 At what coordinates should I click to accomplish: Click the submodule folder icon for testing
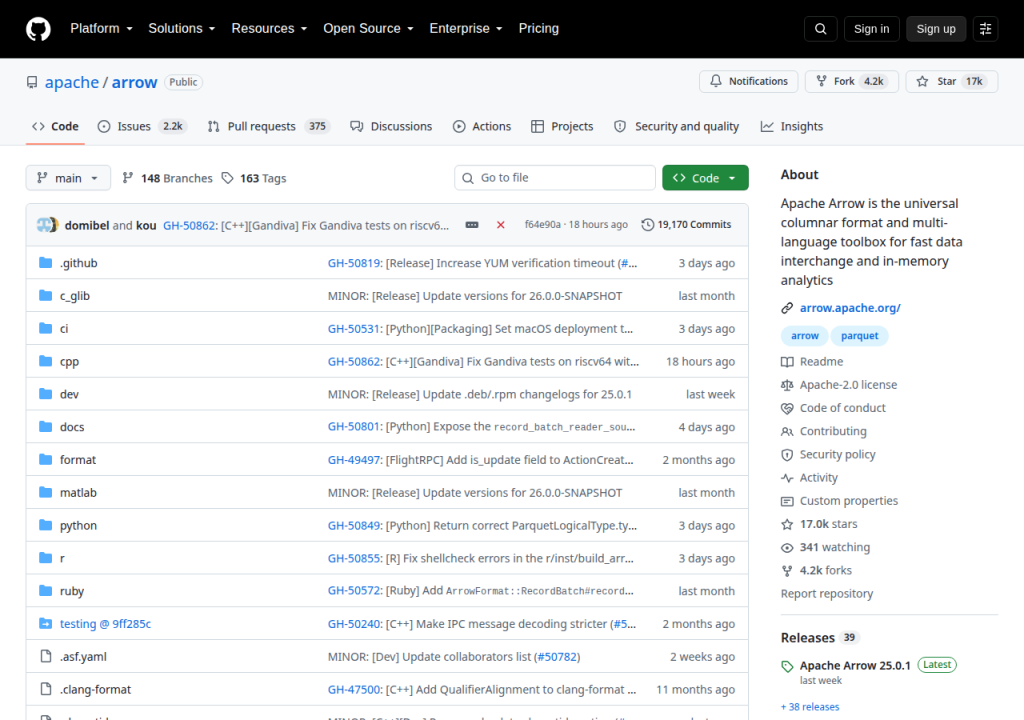click(x=45, y=623)
